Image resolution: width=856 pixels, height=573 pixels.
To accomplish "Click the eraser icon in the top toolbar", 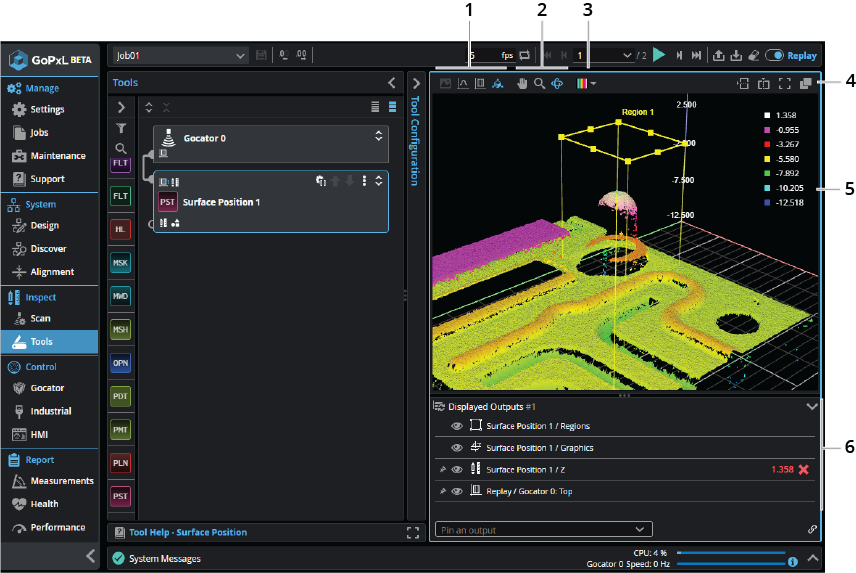I will point(754,56).
